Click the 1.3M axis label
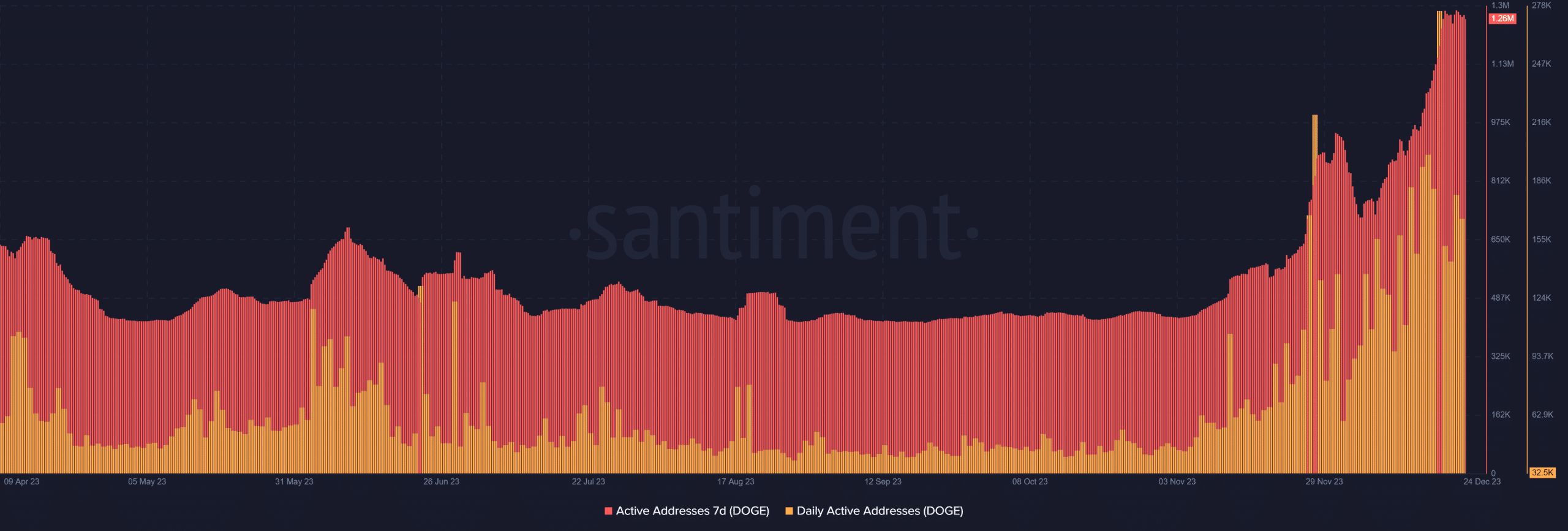This screenshot has height=531, width=1568. (1500, 6)
